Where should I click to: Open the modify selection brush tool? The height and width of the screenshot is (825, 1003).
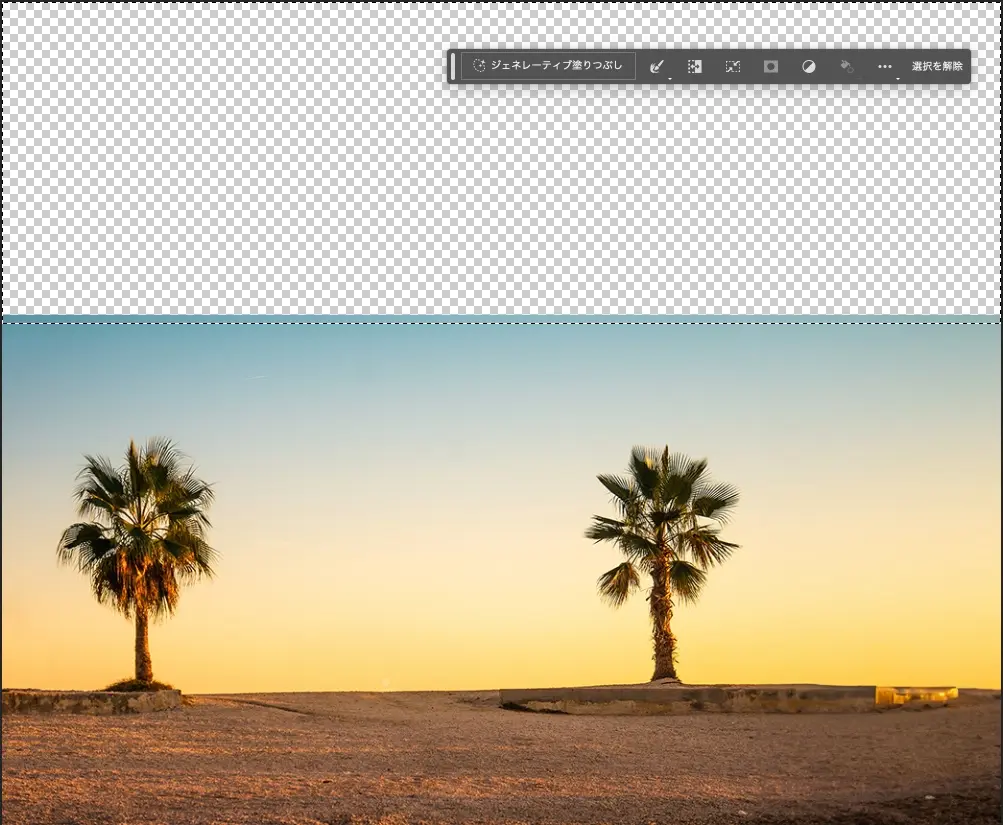[x=657, y=67]
